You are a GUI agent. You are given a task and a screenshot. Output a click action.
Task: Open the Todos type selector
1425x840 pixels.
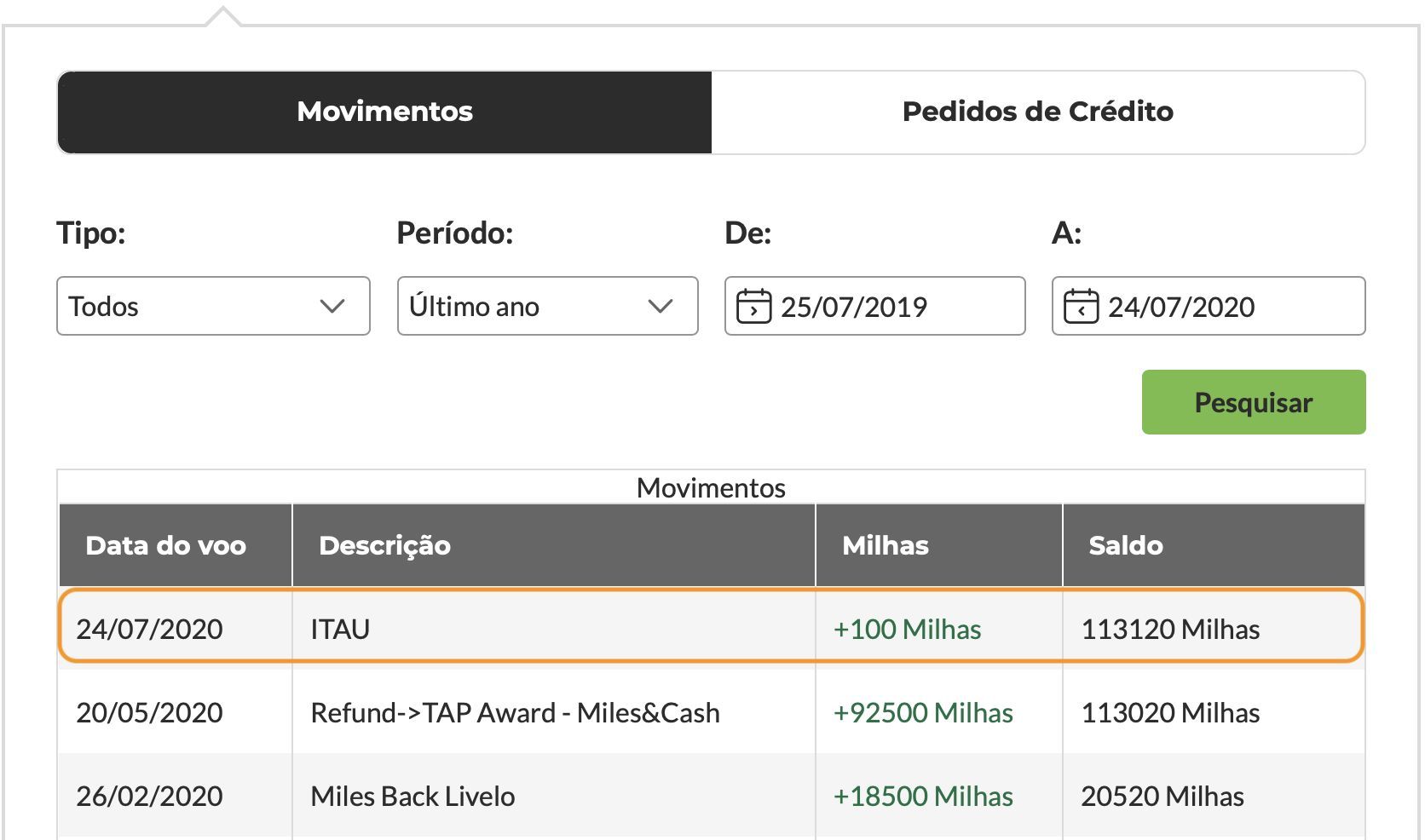pos(213,306)
